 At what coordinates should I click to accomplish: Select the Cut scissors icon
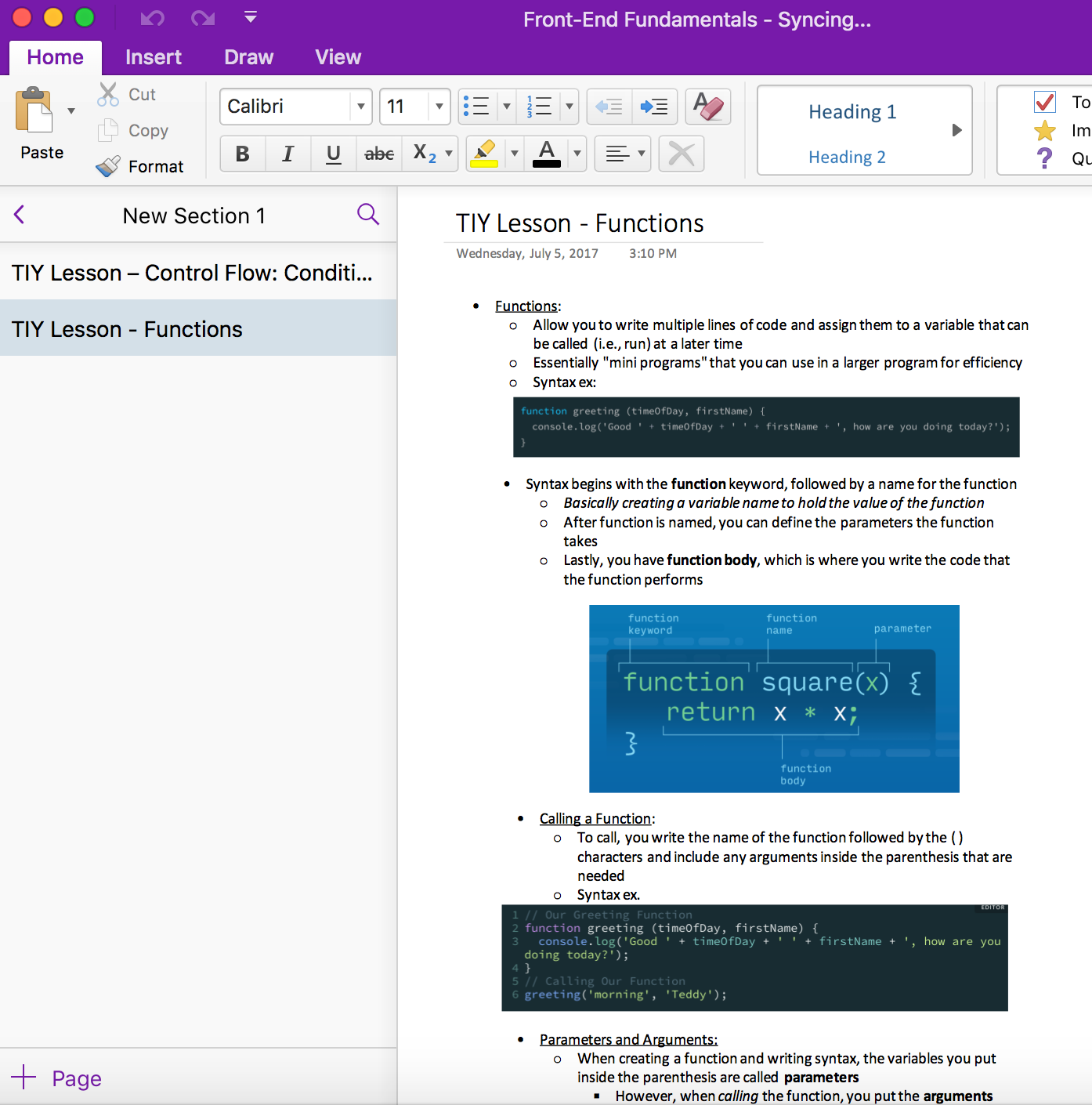(108, 93)
